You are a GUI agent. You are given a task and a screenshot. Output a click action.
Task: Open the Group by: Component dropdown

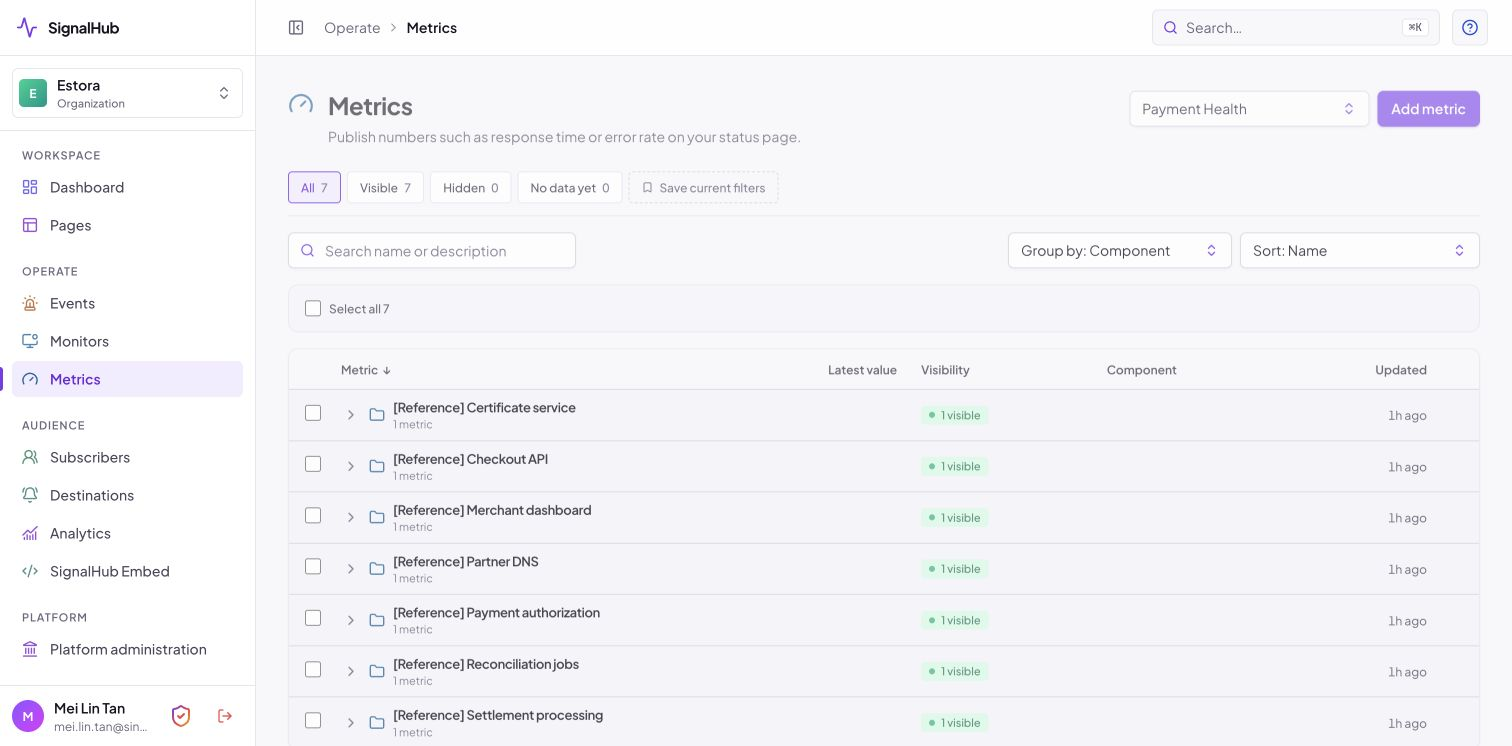[1119, 251]
